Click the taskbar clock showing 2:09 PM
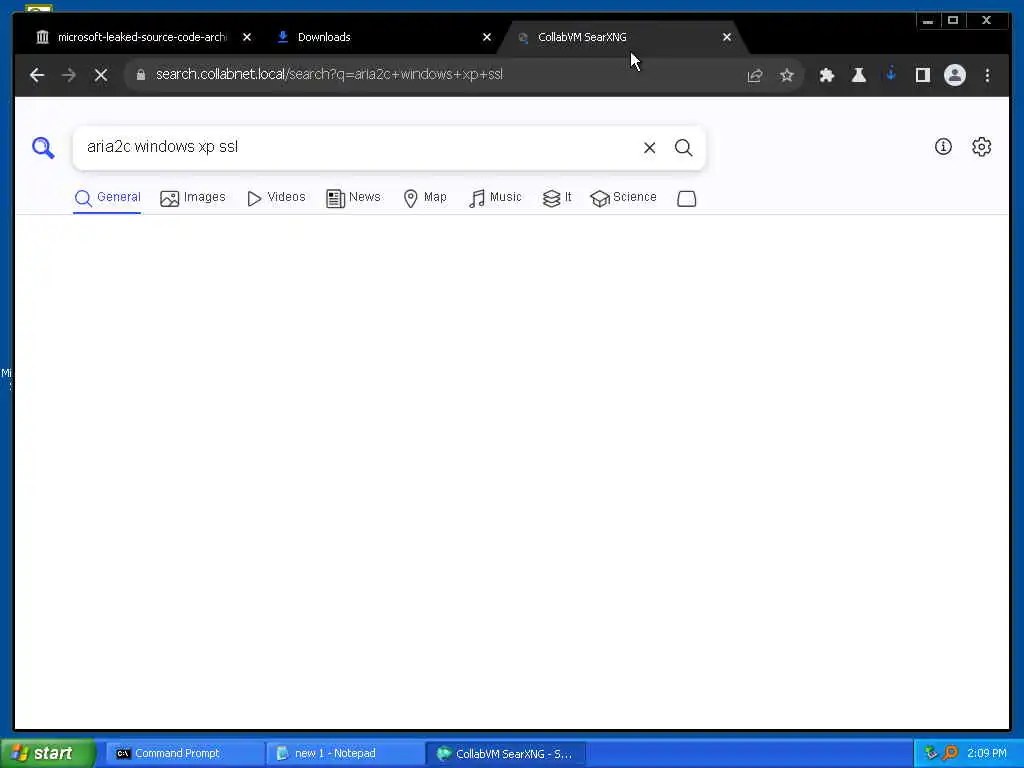The height and width of the screenshot is (768, 1024). (x=986, y=754)
